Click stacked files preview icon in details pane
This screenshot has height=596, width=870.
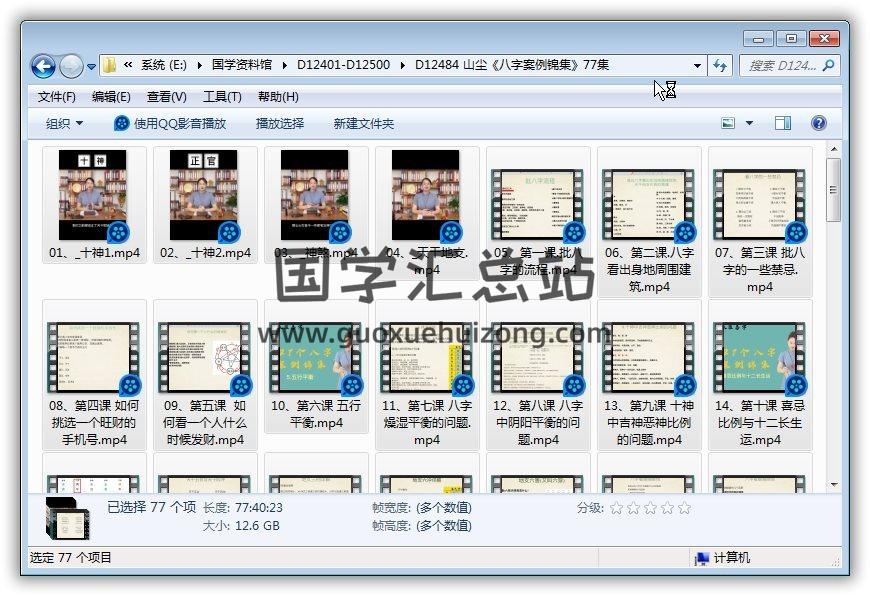(x=68, y=519)
